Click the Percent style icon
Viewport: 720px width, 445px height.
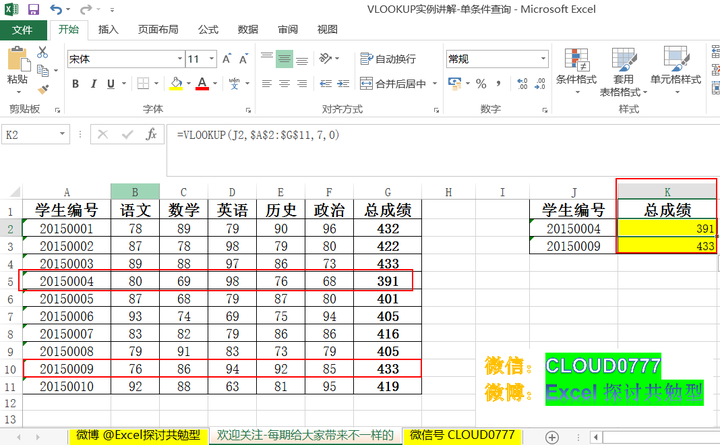coord(481,84)
